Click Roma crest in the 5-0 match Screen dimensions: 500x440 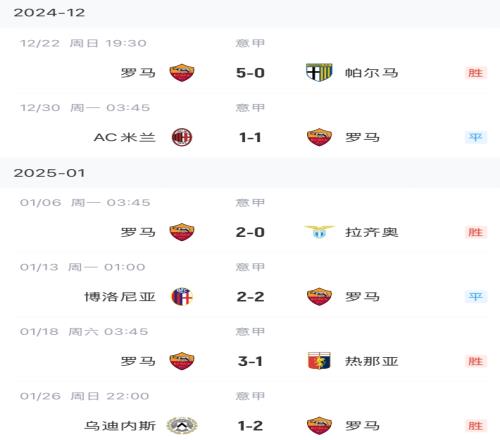click(182, 72)
